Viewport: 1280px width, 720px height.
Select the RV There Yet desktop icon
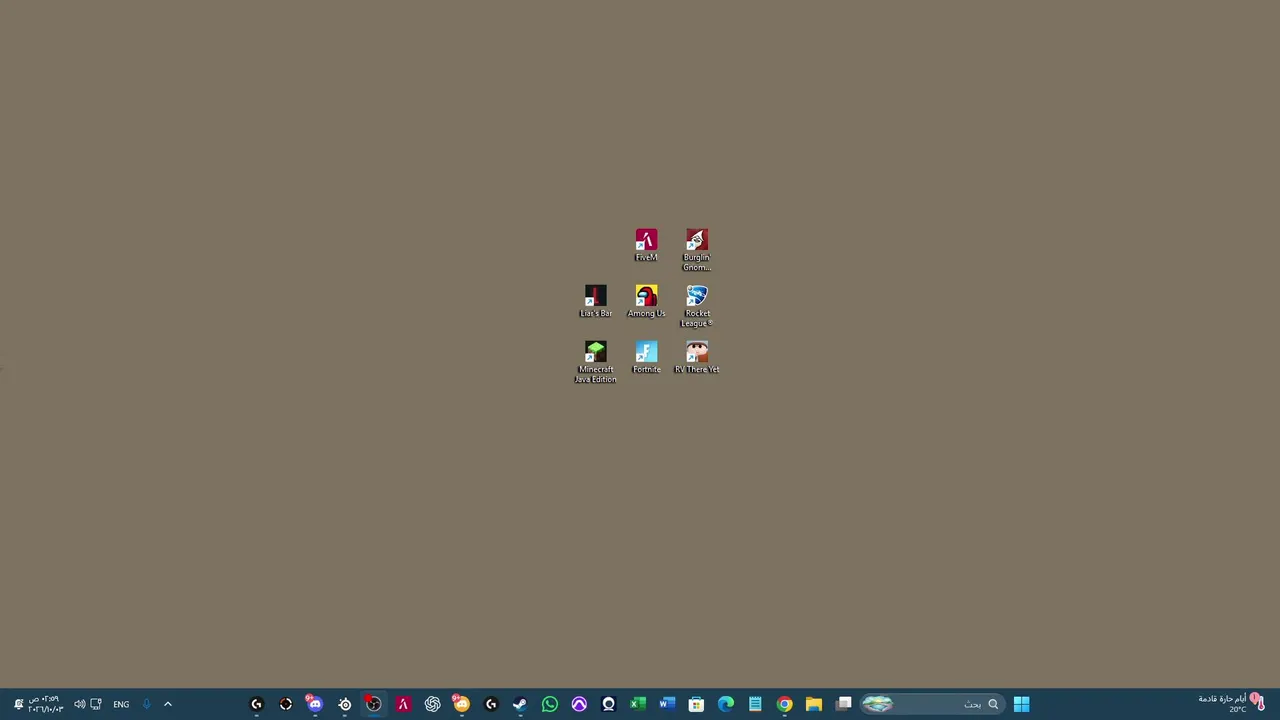tap(697, 358)
